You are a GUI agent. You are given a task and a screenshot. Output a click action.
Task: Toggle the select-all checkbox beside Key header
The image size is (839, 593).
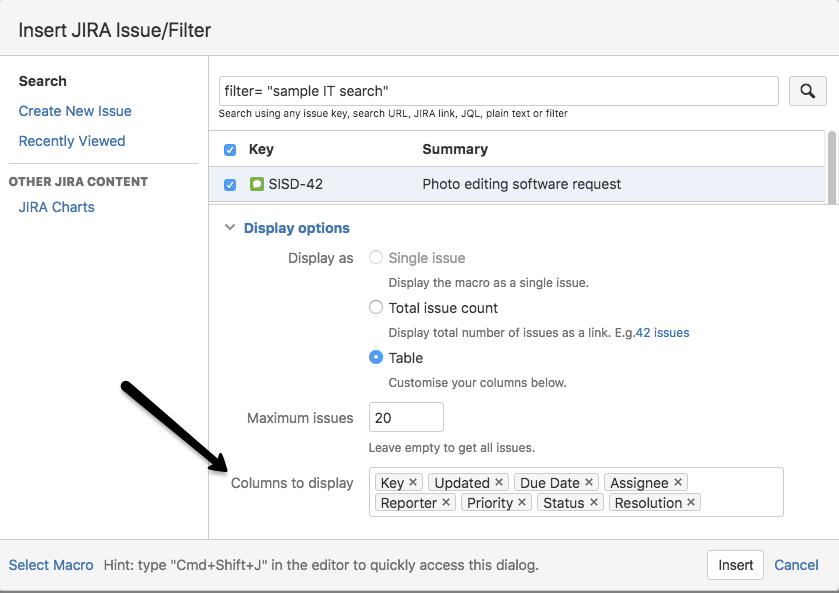pos(230,150)
